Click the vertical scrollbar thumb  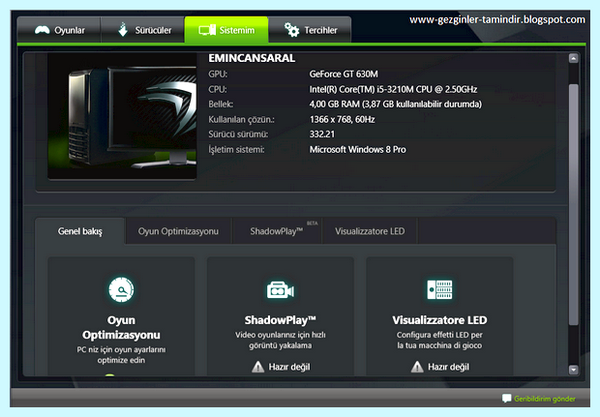[x=573, y=205]
